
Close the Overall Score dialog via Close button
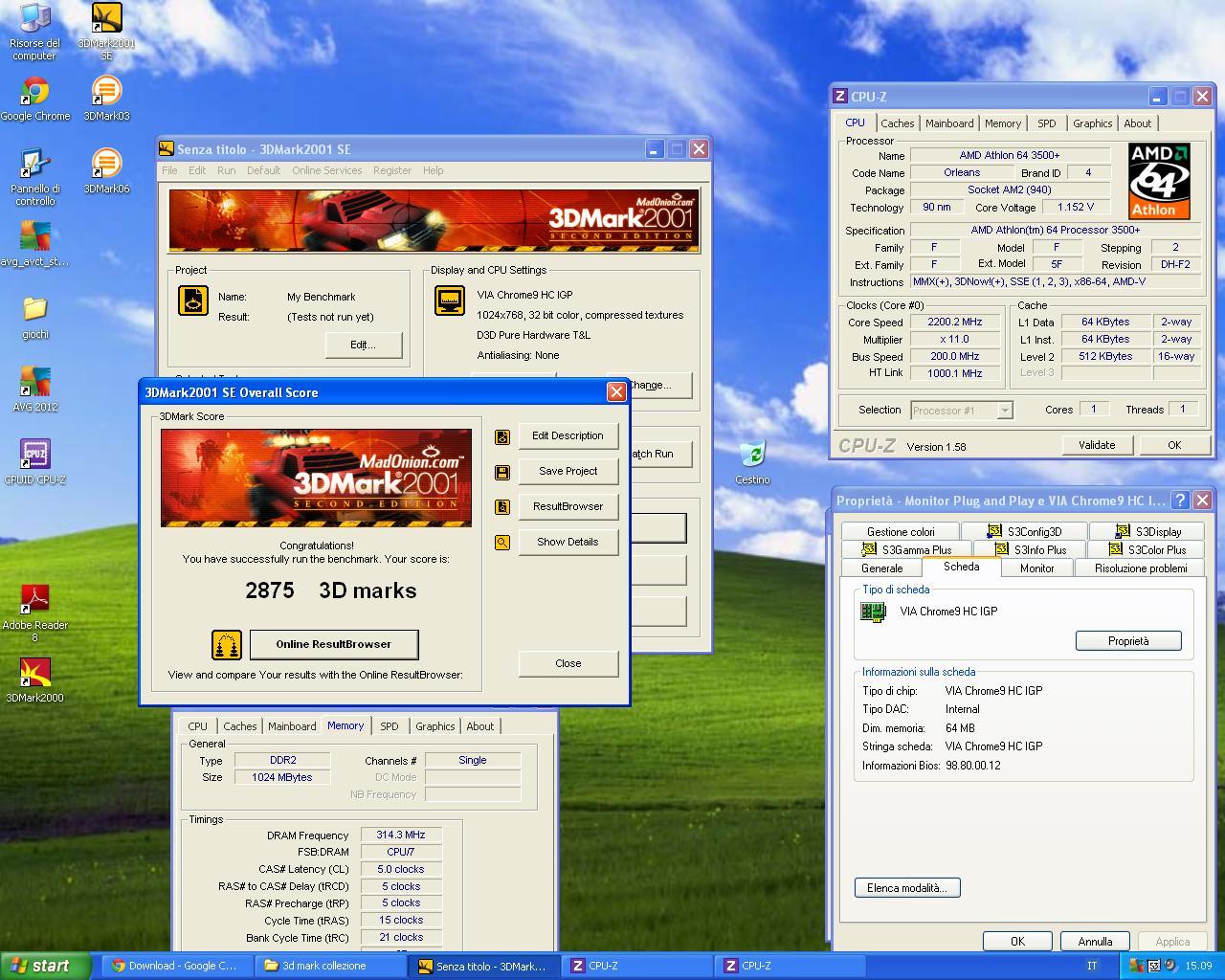pyautogui.click(x=568, y=664)
